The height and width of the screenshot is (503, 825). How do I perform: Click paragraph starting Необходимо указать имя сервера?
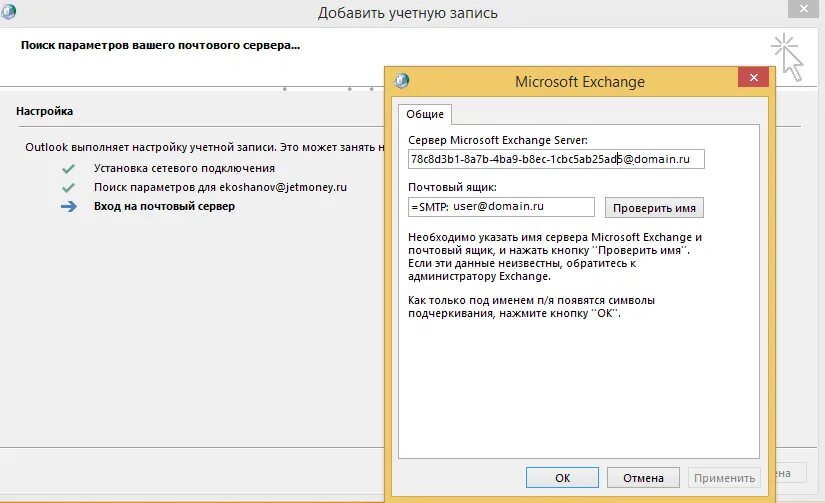tap(555, 257)
